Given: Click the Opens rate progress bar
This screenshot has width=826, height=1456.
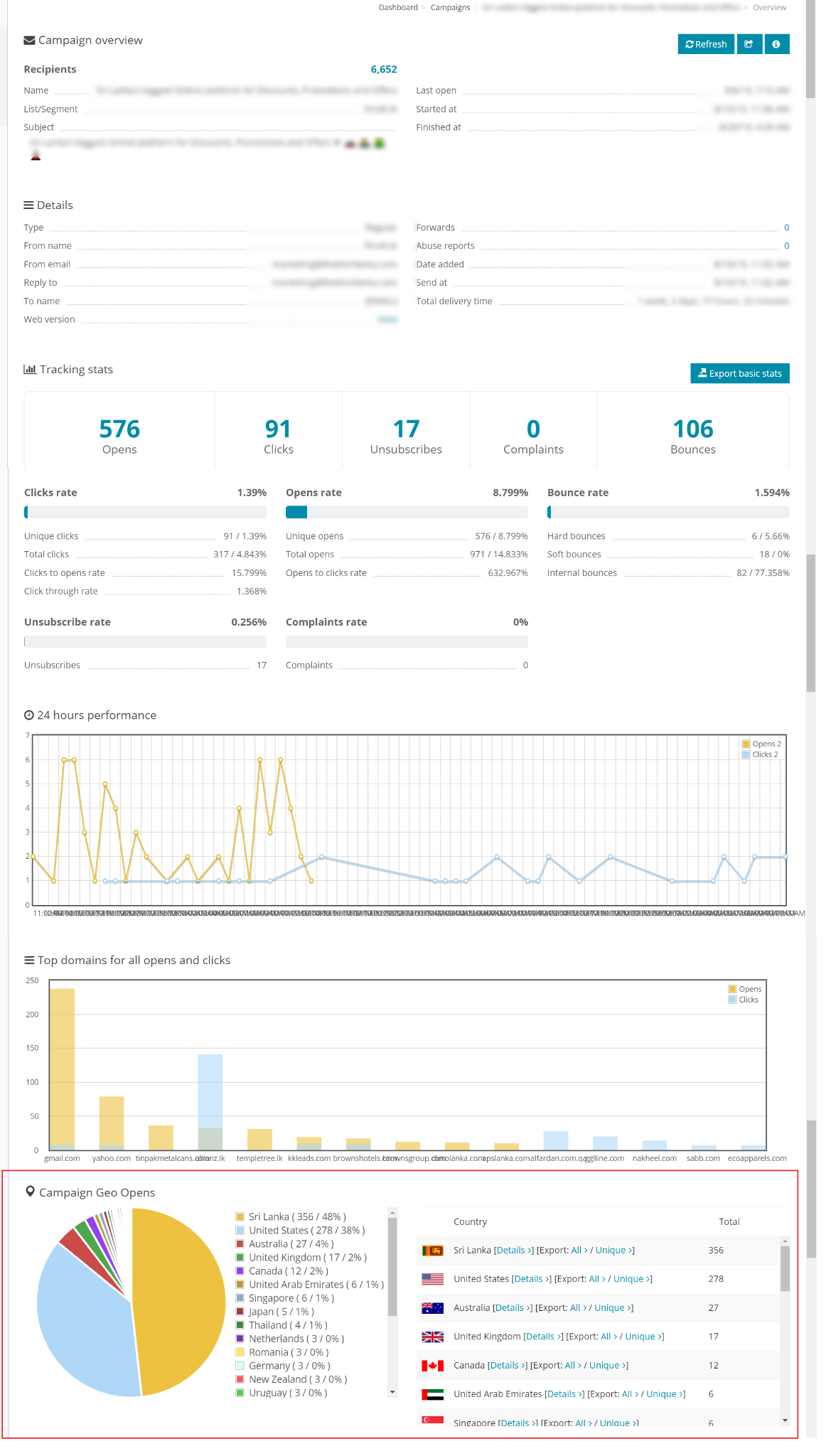Looking at the screenshot, I should 407,512.
